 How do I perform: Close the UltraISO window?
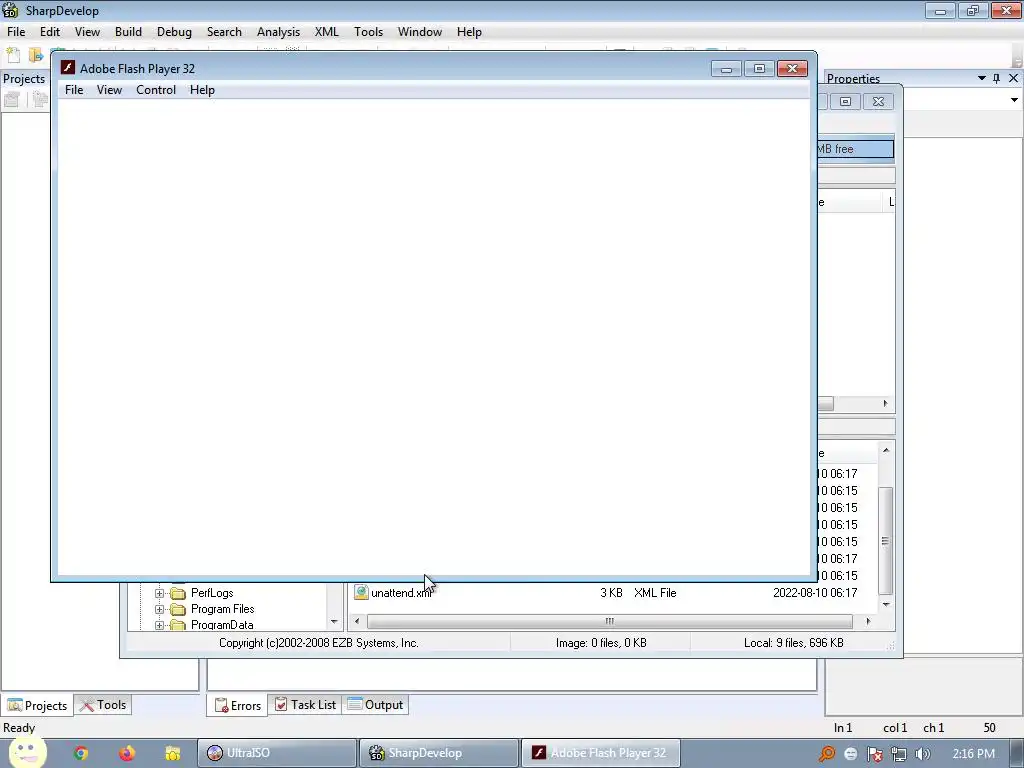(878, 101)
